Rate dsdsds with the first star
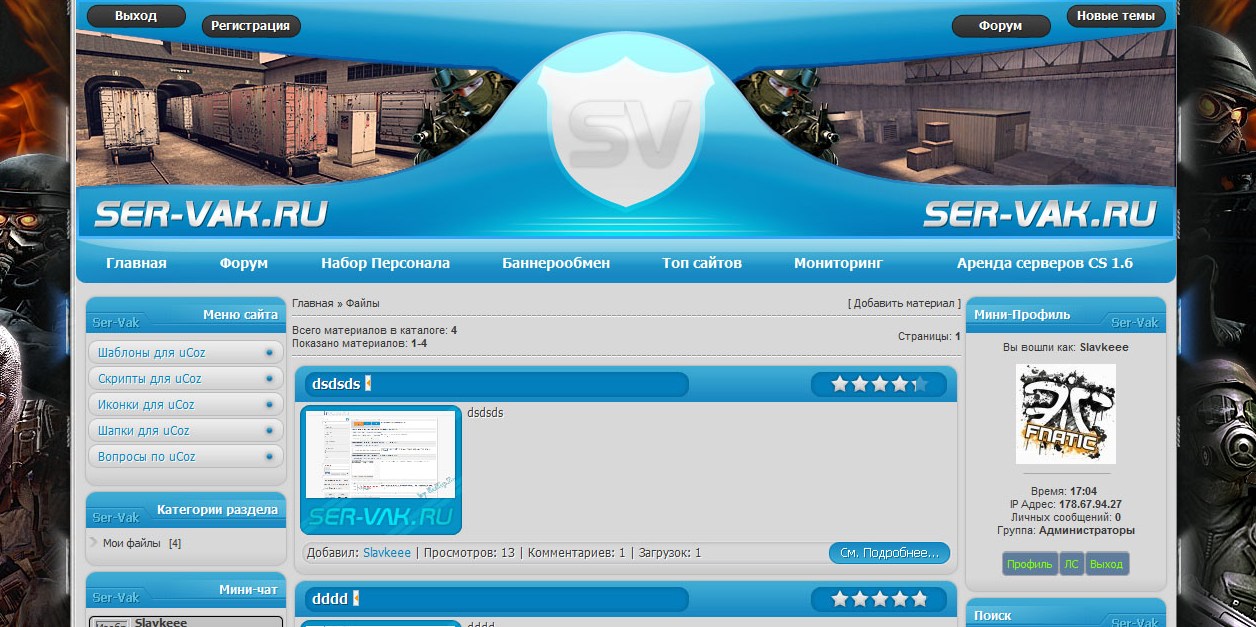 pos(839,384)
